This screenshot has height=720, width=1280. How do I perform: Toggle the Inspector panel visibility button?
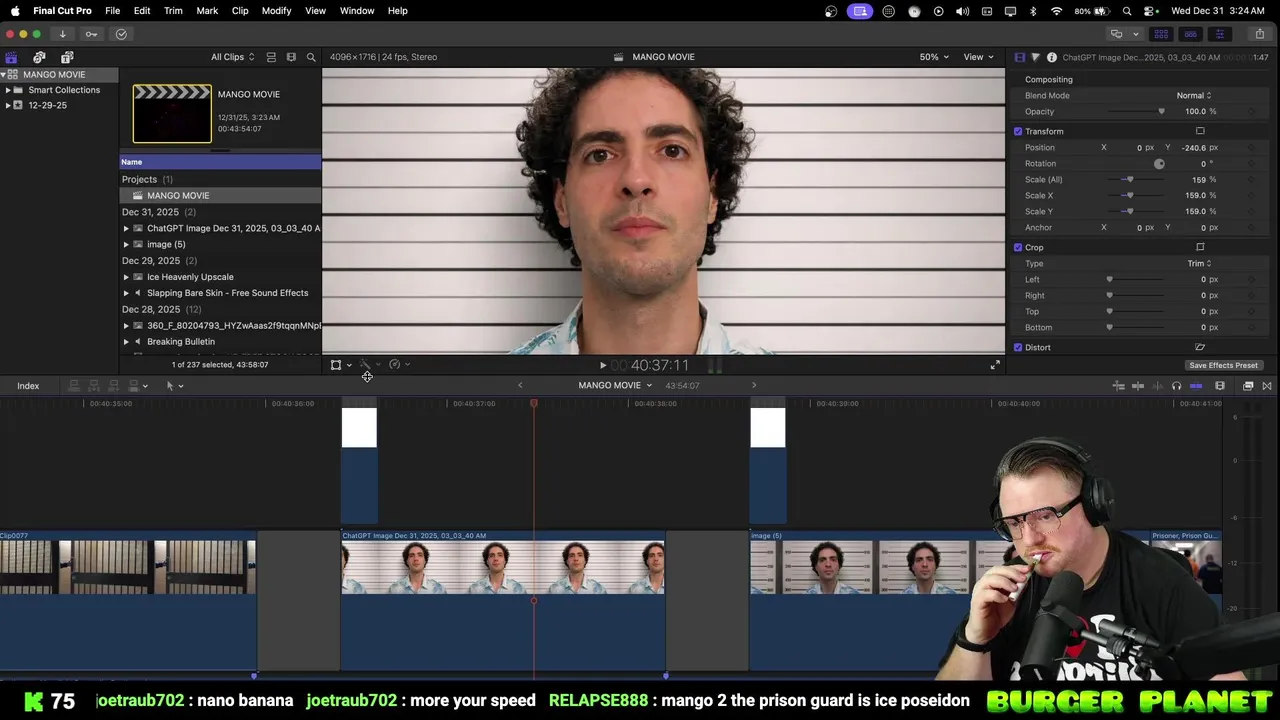click(1219, 34)
